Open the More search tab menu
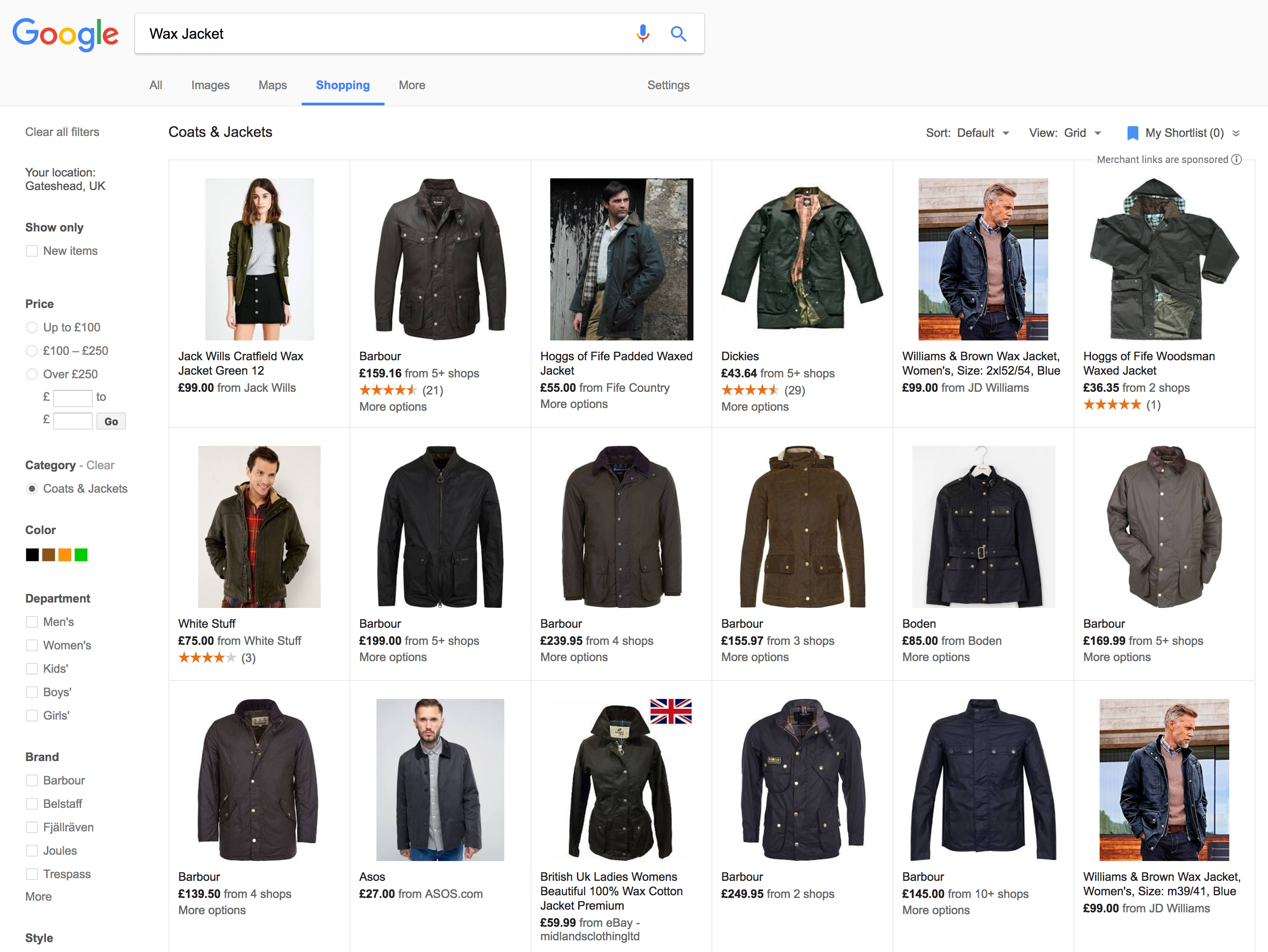The height and width of the screenshot is (952, 1268). 412,86
